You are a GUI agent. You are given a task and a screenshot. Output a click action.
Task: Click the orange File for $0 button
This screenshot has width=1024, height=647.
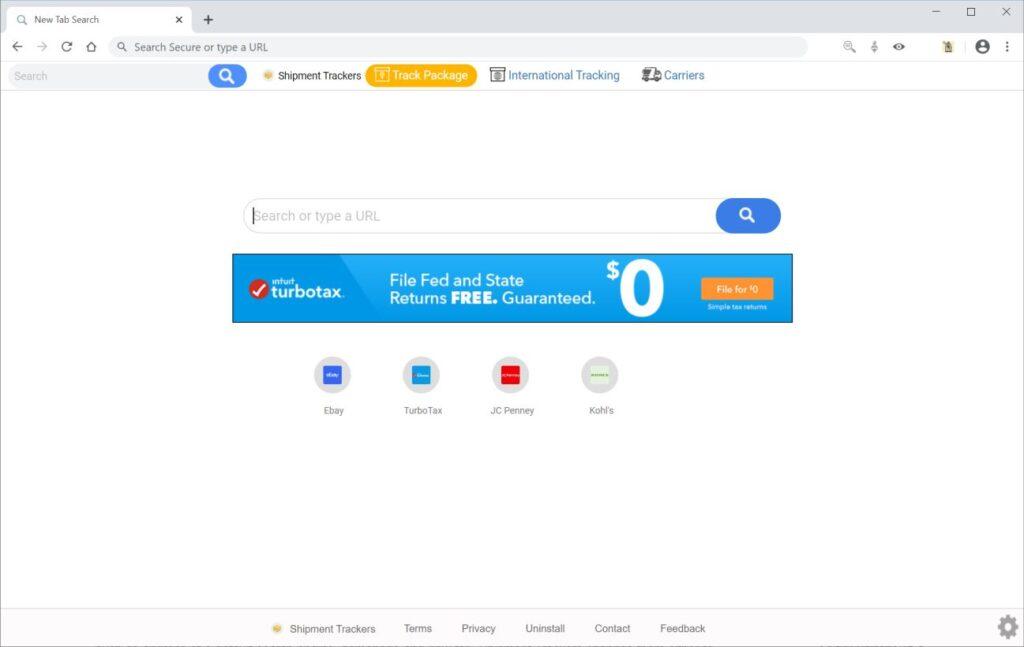737,289
